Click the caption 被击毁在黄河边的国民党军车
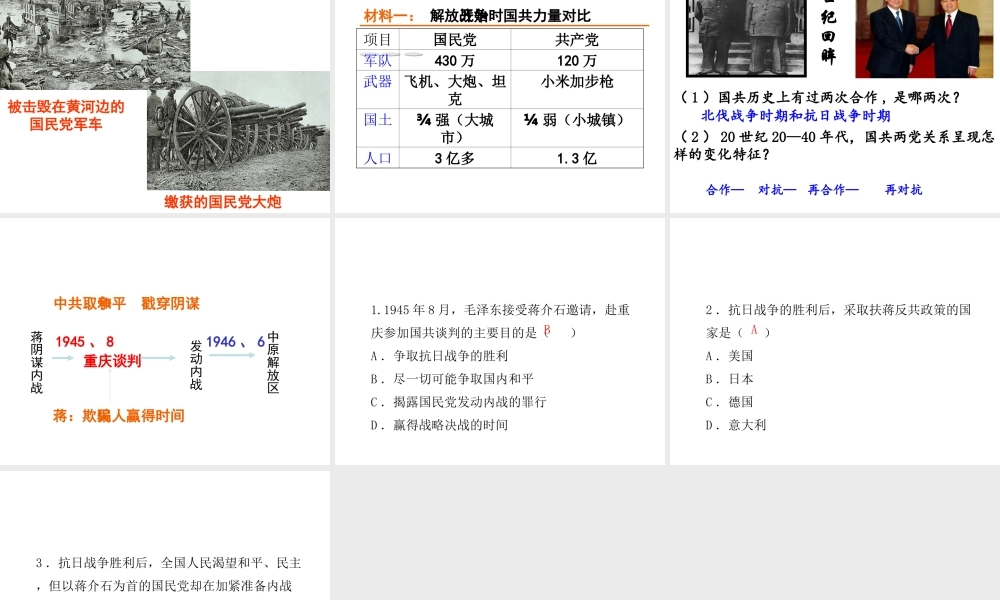 coord(66,115)
